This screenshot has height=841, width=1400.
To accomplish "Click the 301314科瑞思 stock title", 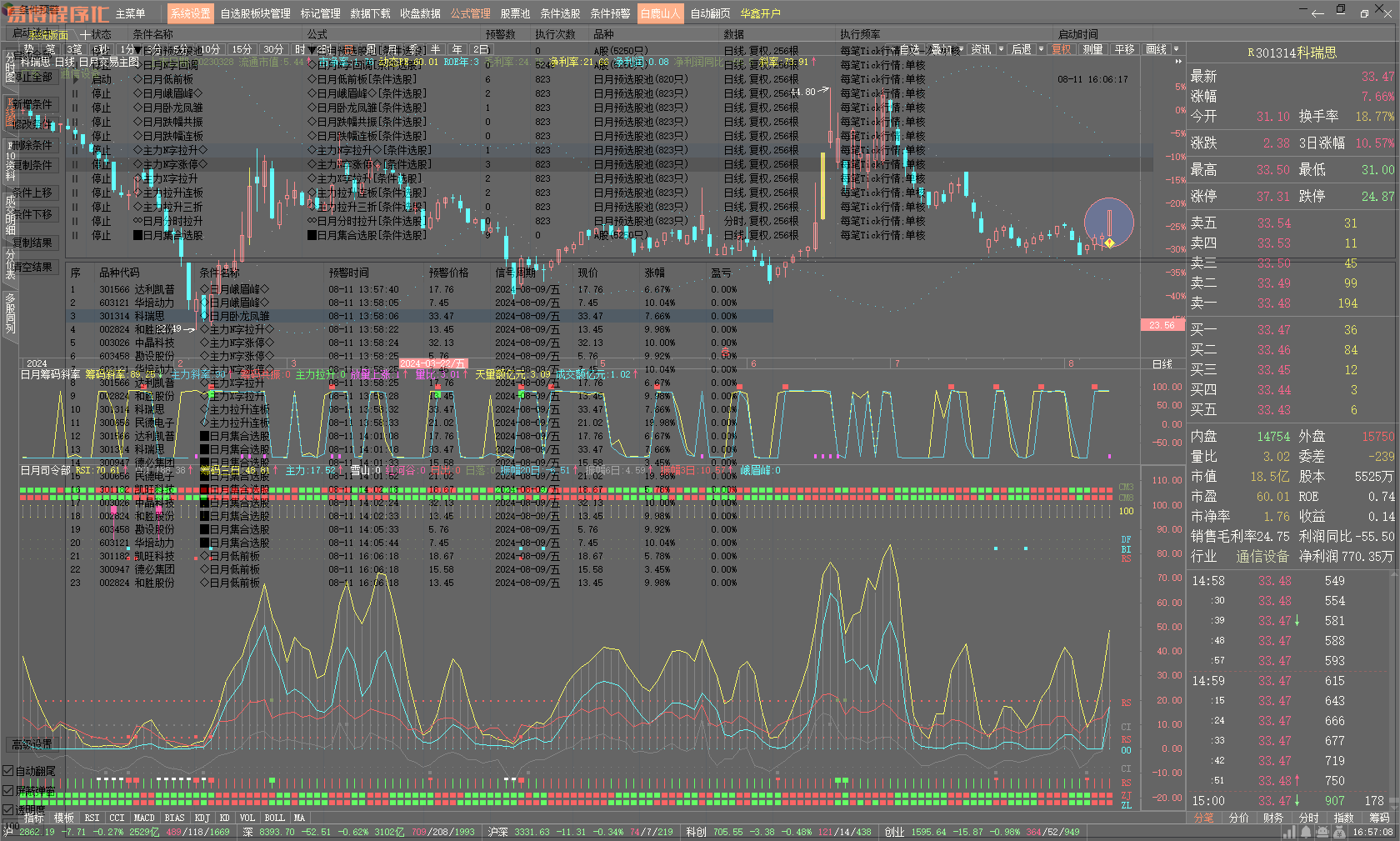I will pos(1292,53).
